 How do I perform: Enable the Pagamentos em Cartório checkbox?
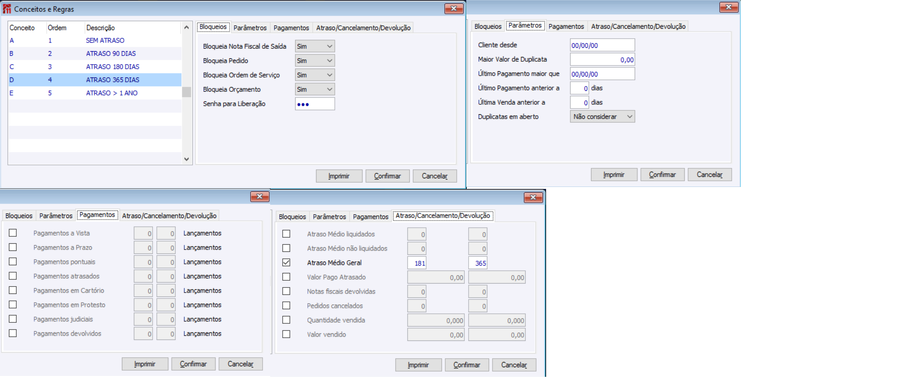[x=13, y=290]
